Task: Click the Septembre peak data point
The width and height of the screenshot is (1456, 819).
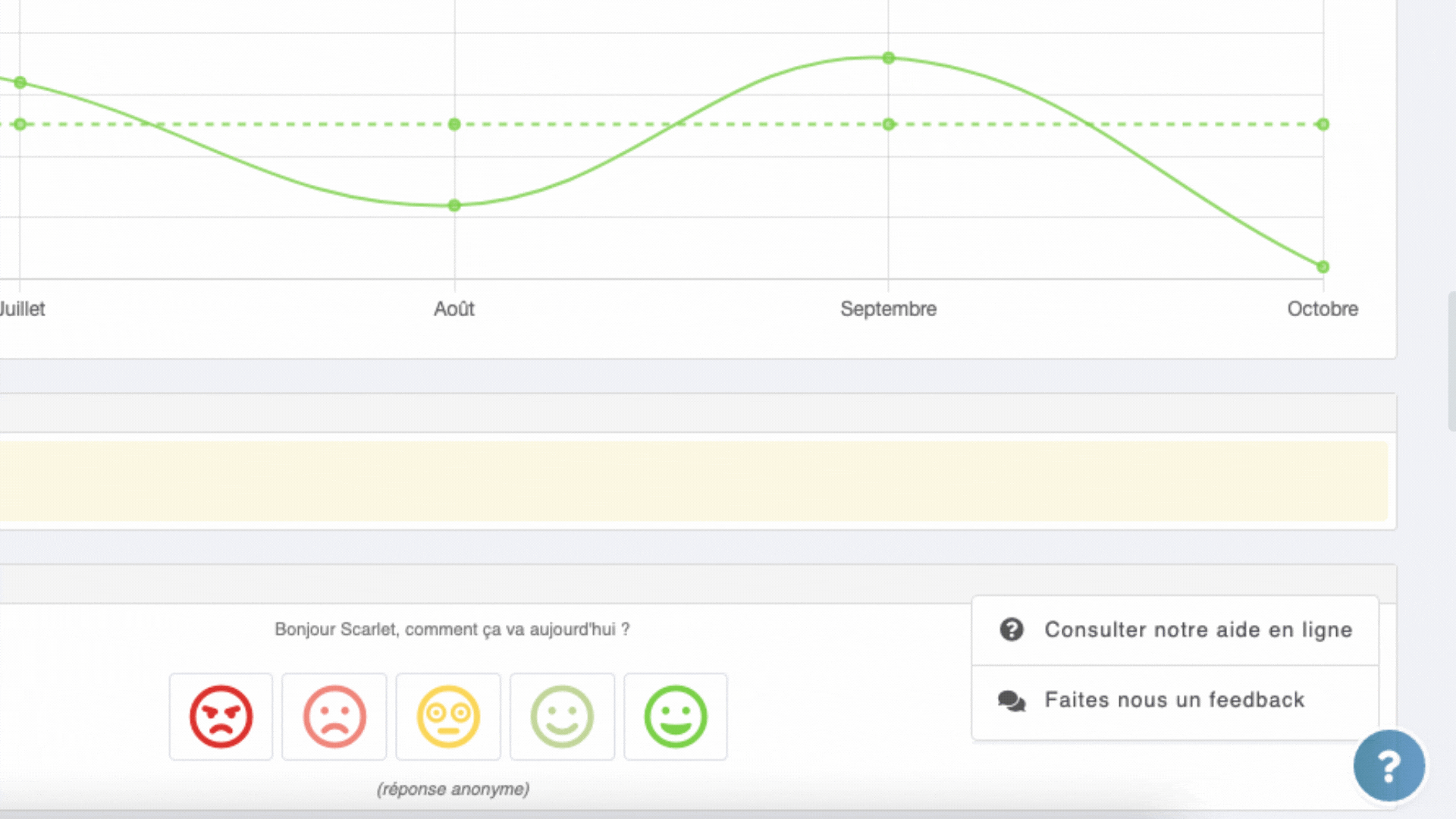Action: click(x=889, y=58)
